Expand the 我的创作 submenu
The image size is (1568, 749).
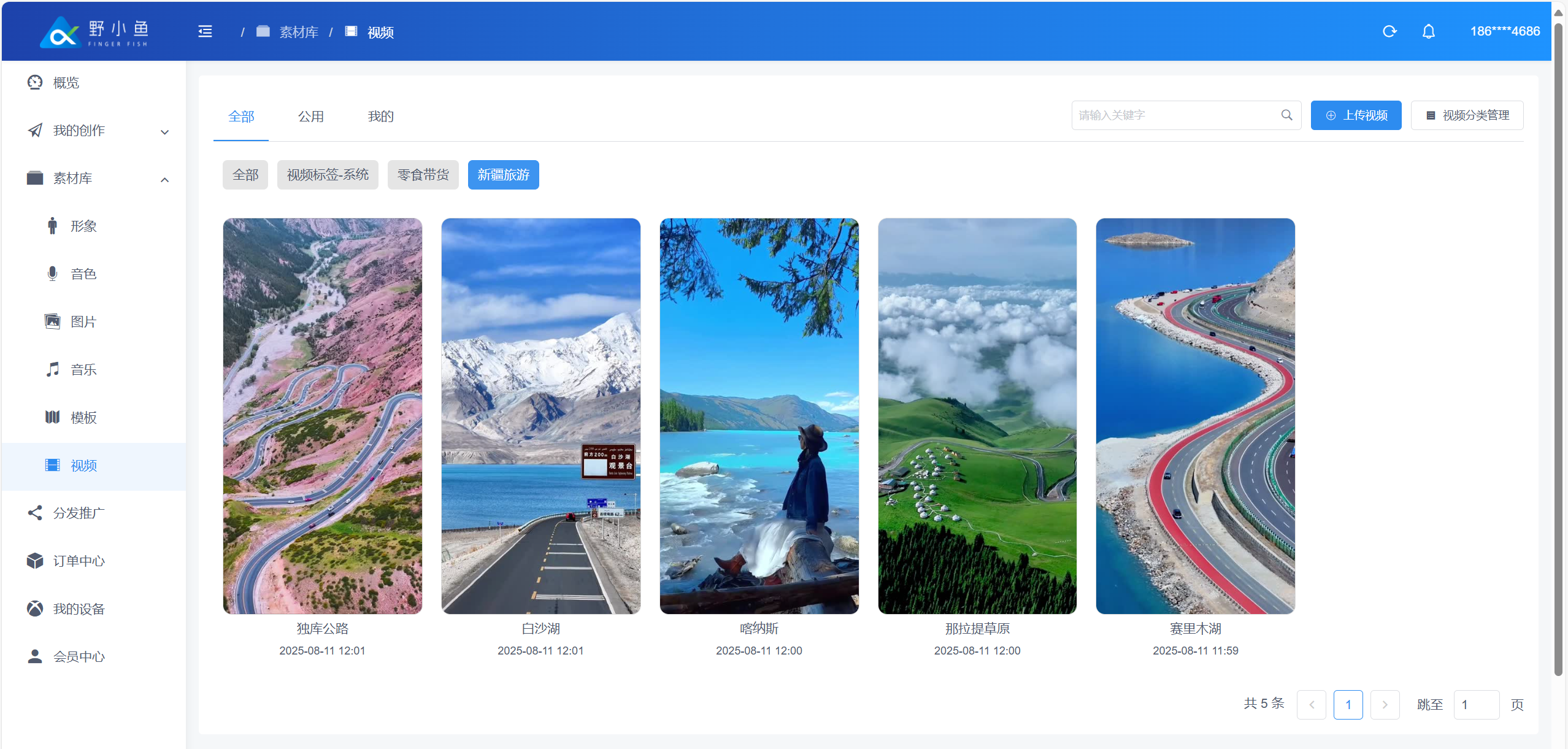[x=98, y=131]
